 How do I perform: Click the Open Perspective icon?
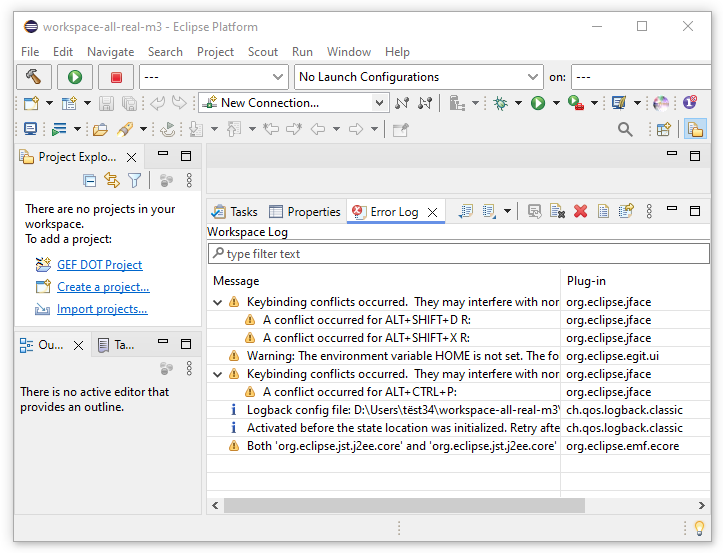[662, 129]
